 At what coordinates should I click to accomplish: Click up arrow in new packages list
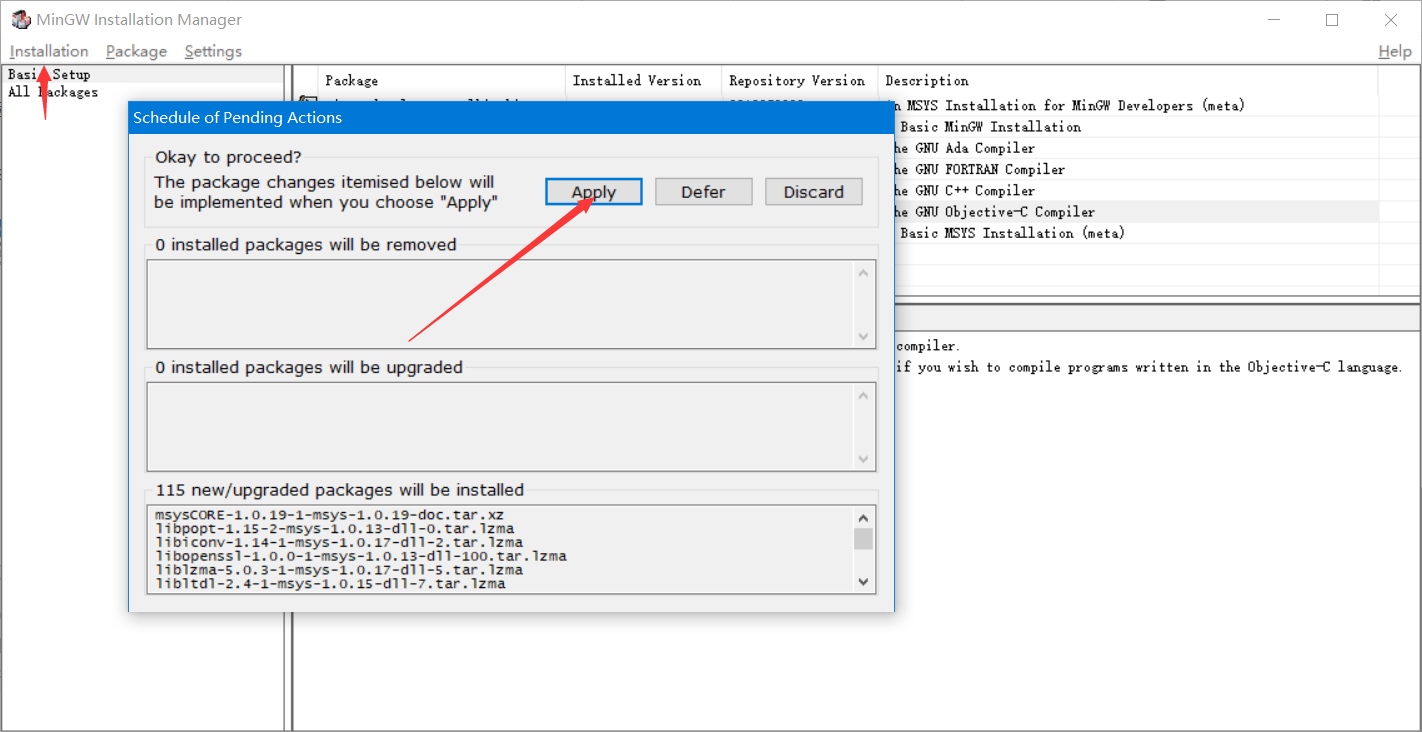pos(864,517)
